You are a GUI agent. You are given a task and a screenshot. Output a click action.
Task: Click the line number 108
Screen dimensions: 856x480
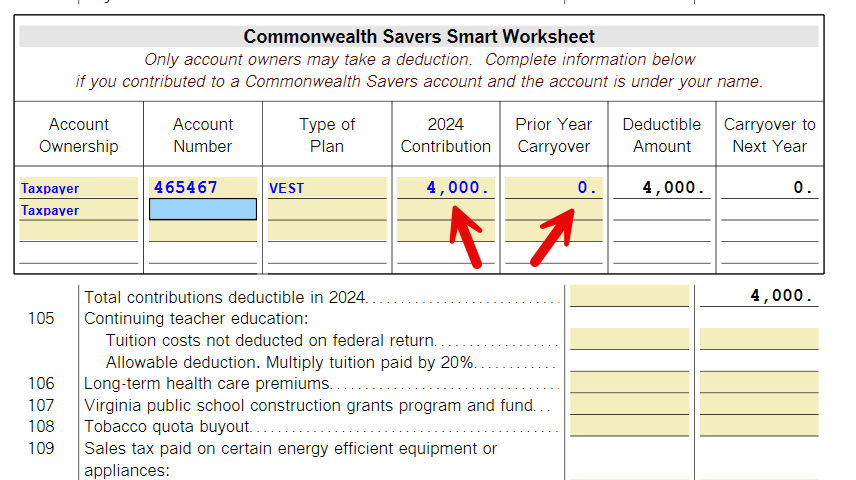tap(41, 426)
